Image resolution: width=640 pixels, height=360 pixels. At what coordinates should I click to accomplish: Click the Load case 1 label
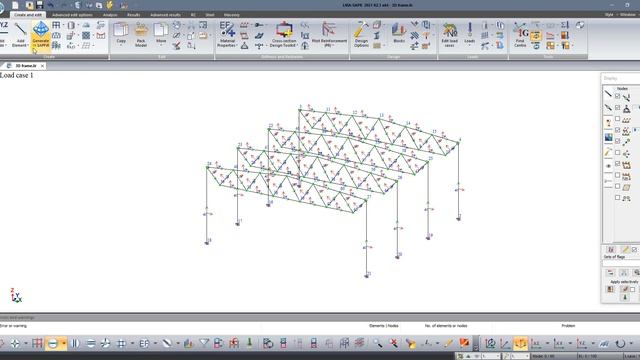click(17, 75)
